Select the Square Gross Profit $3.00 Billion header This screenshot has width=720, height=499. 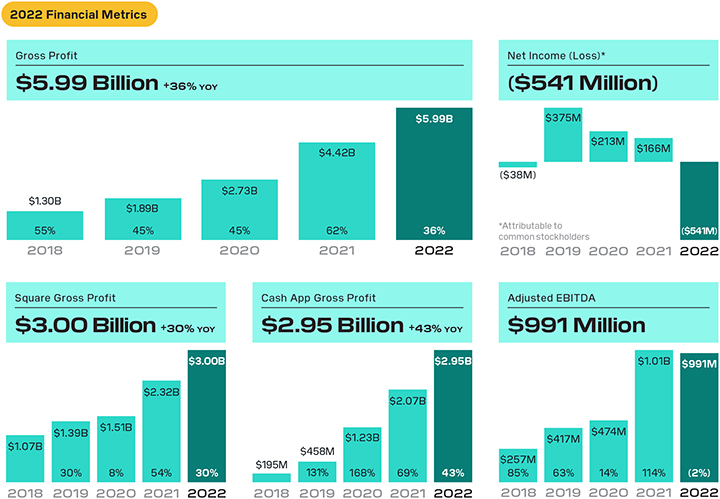click(116, 312)
